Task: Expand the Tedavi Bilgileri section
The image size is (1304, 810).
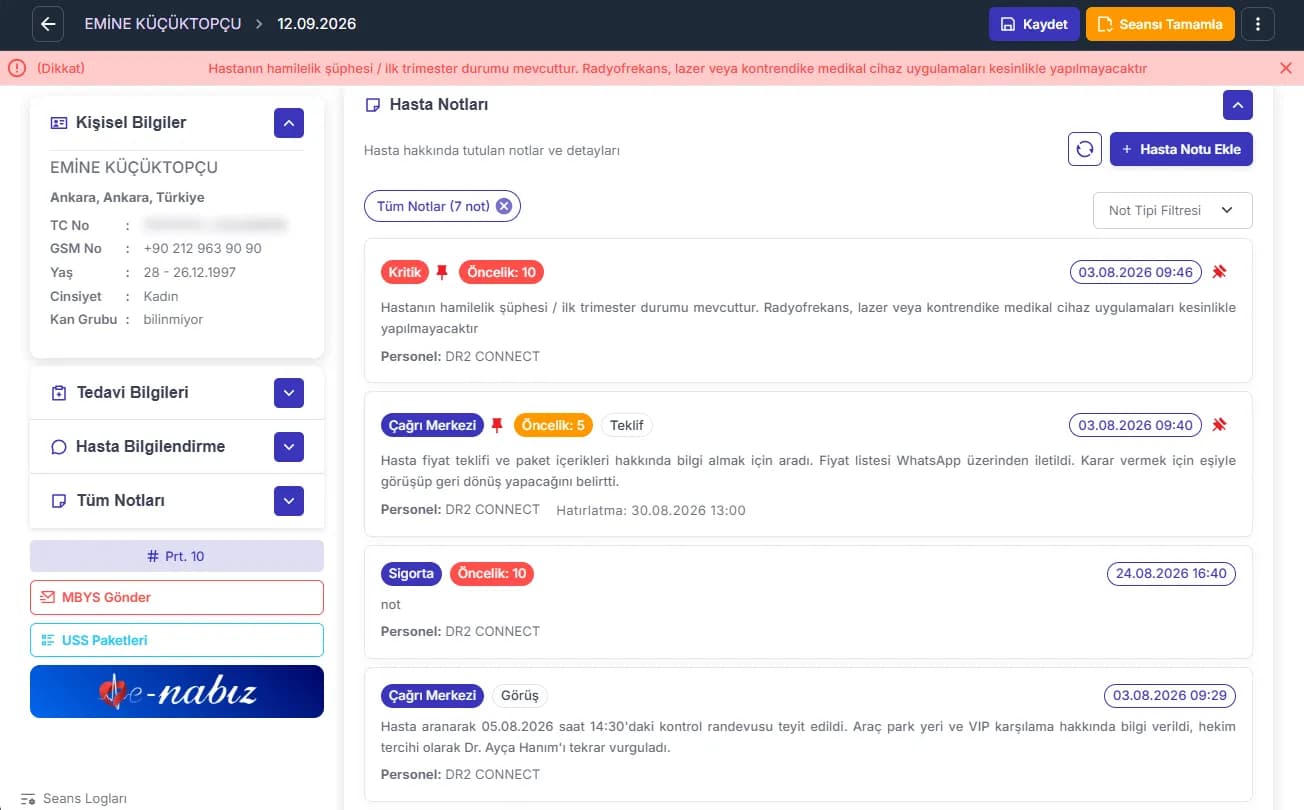Action: [289, 393]
